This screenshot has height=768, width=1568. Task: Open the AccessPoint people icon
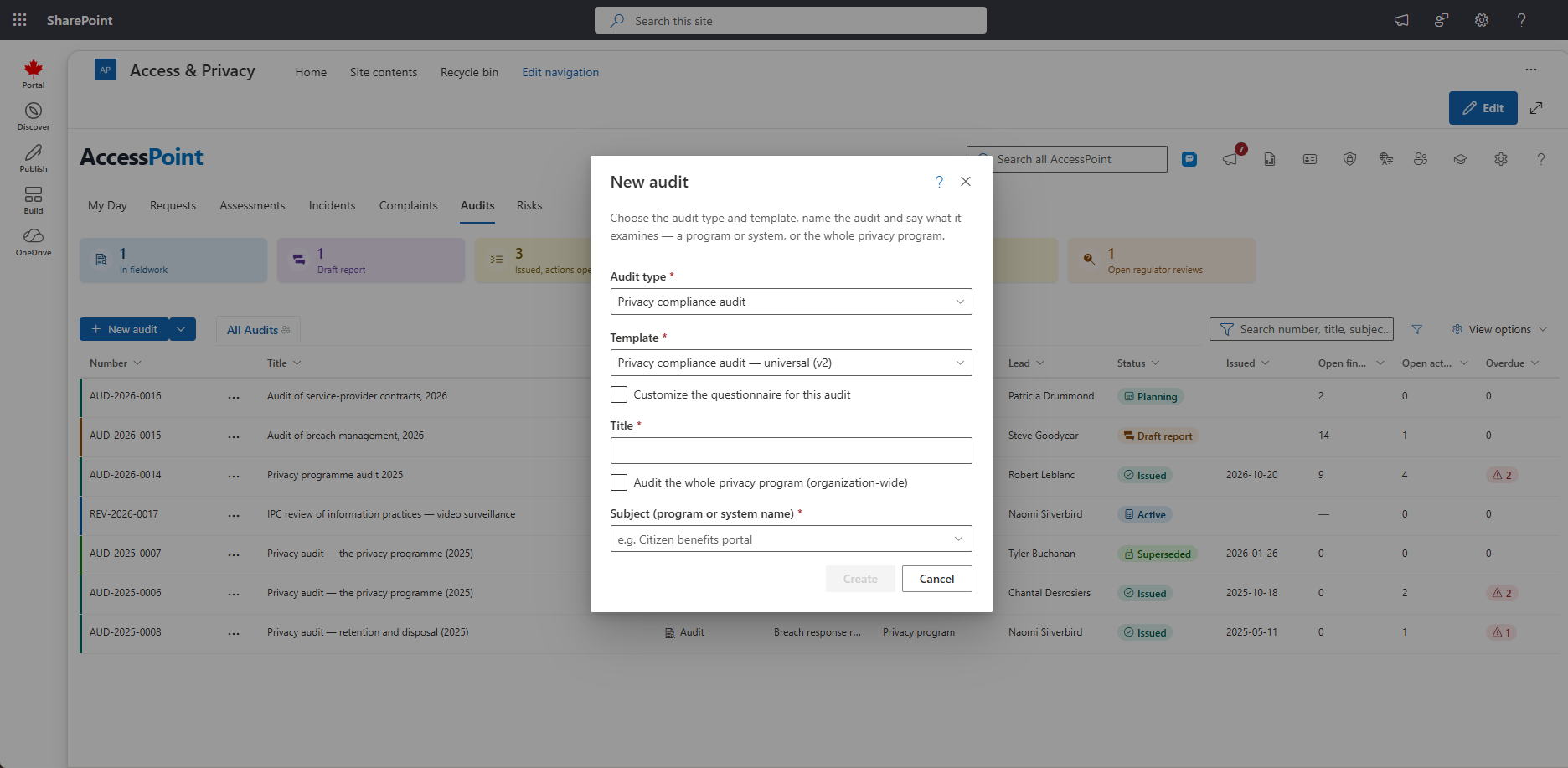(1421, 159)
